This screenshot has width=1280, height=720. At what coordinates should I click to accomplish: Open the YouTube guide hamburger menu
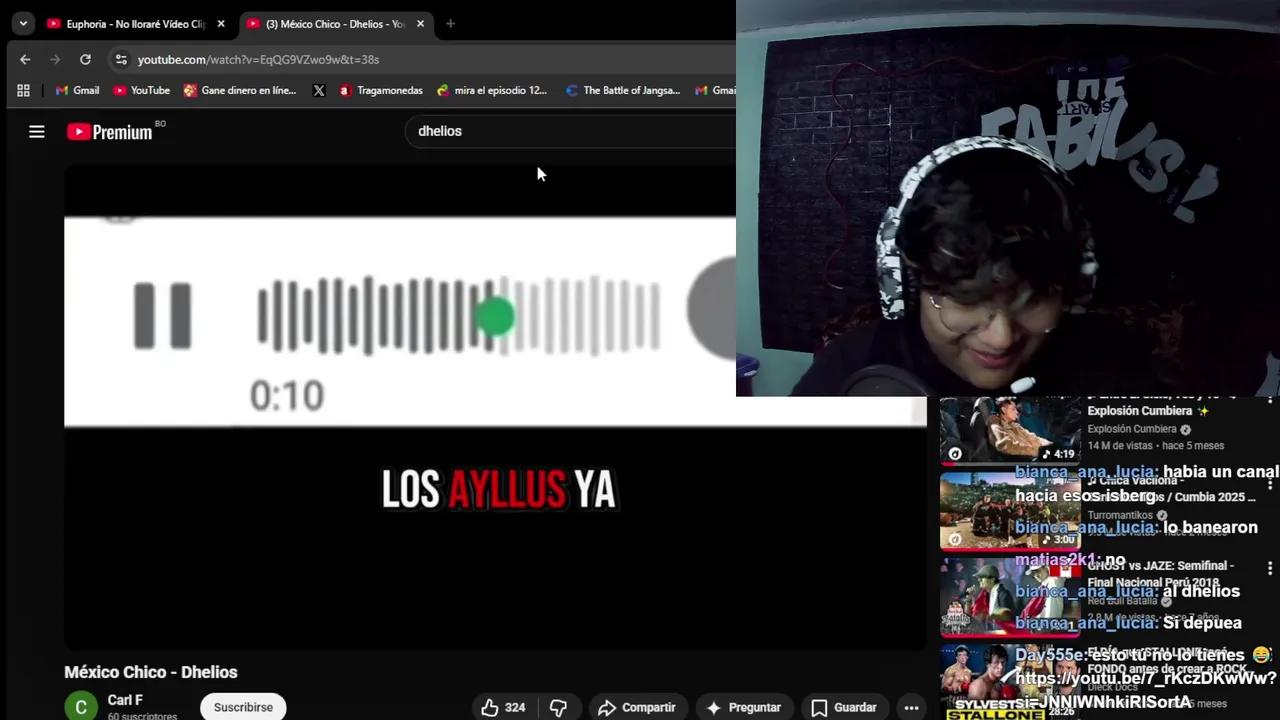pos(37,131)
